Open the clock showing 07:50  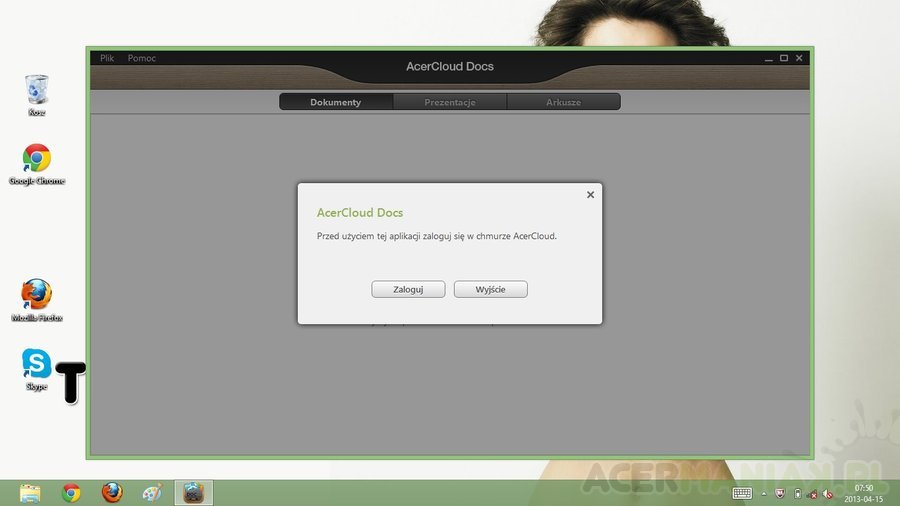click(863, 493)
